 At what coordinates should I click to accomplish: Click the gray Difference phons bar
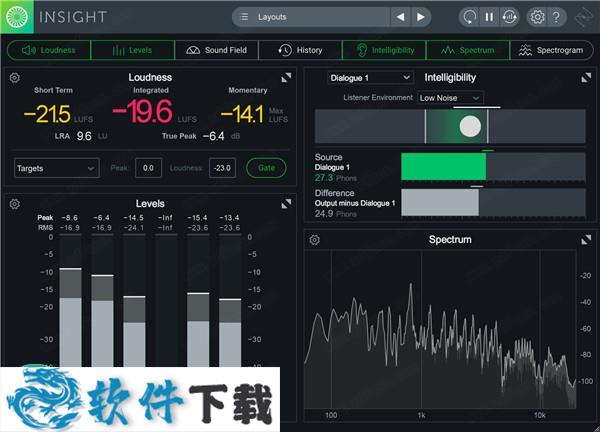440,202
